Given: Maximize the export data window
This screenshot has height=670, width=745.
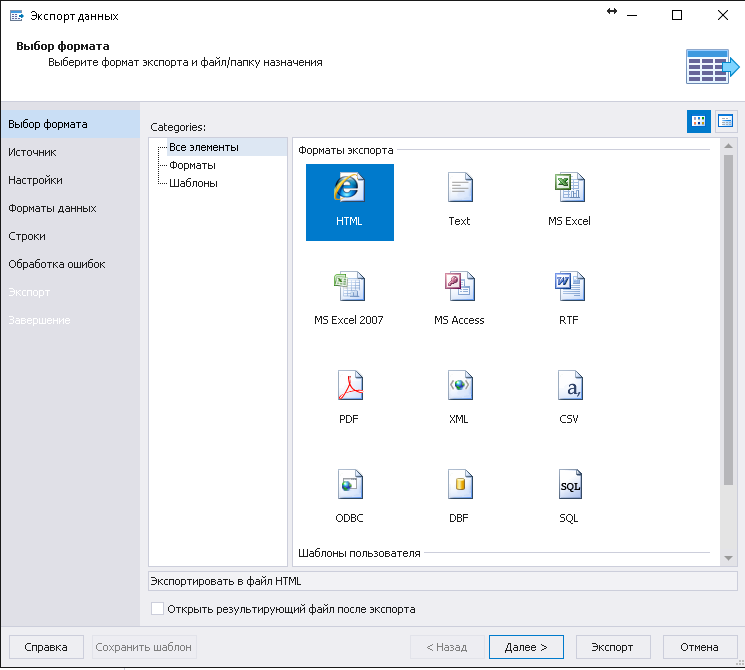Looking at the screenshot, I should tap(677, 15).
